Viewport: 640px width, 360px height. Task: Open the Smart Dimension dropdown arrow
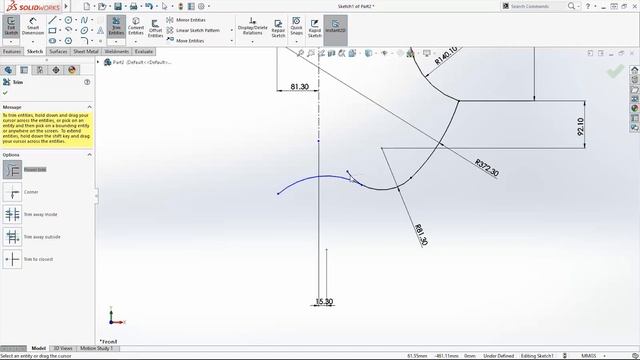pos(33,41)
